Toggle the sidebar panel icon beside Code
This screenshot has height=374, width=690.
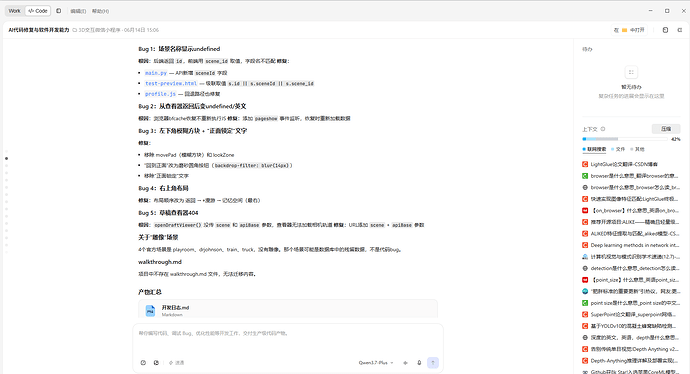(x=59, y=11)
